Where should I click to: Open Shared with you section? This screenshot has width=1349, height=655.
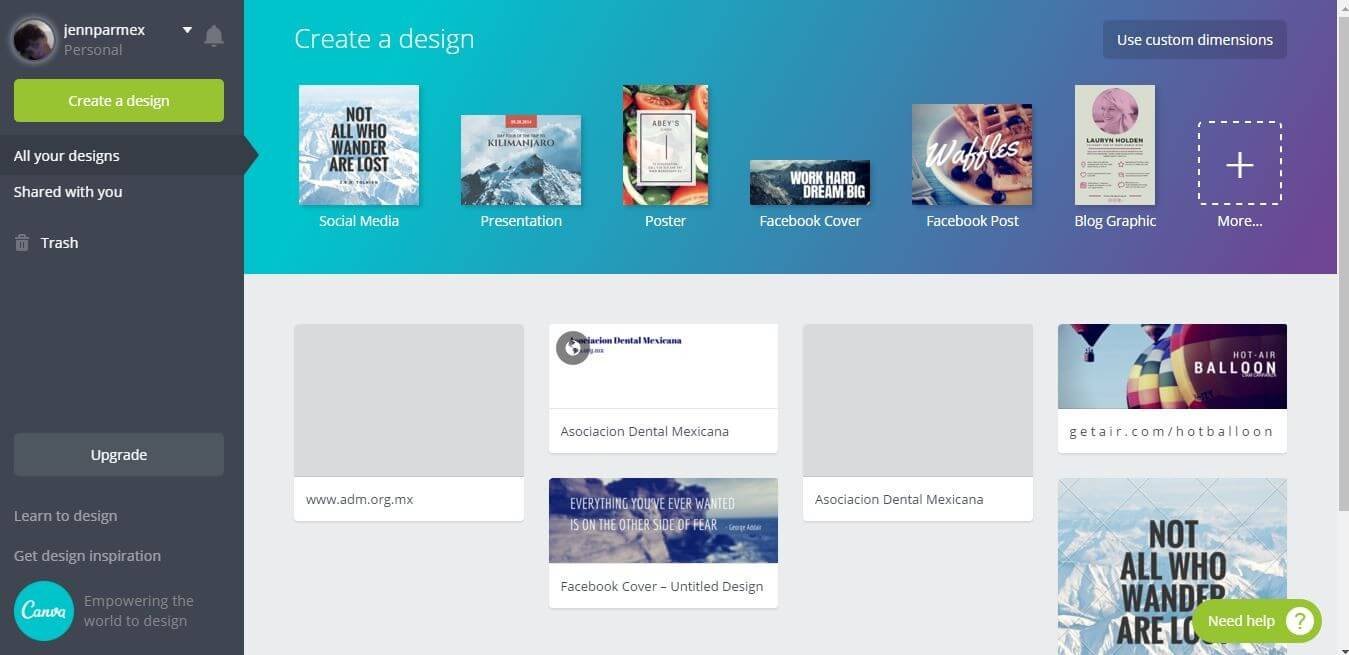click(x=68, y=192)
